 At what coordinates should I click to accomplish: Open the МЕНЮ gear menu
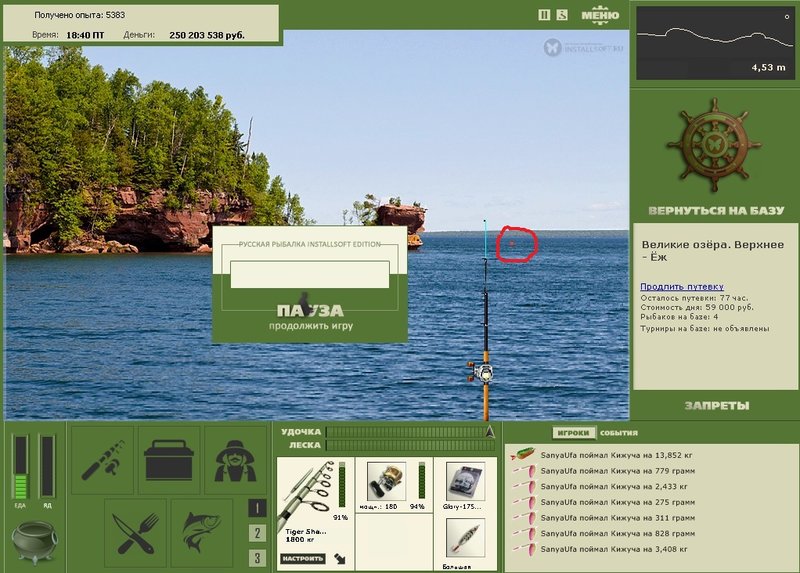(x=600, y=15)
